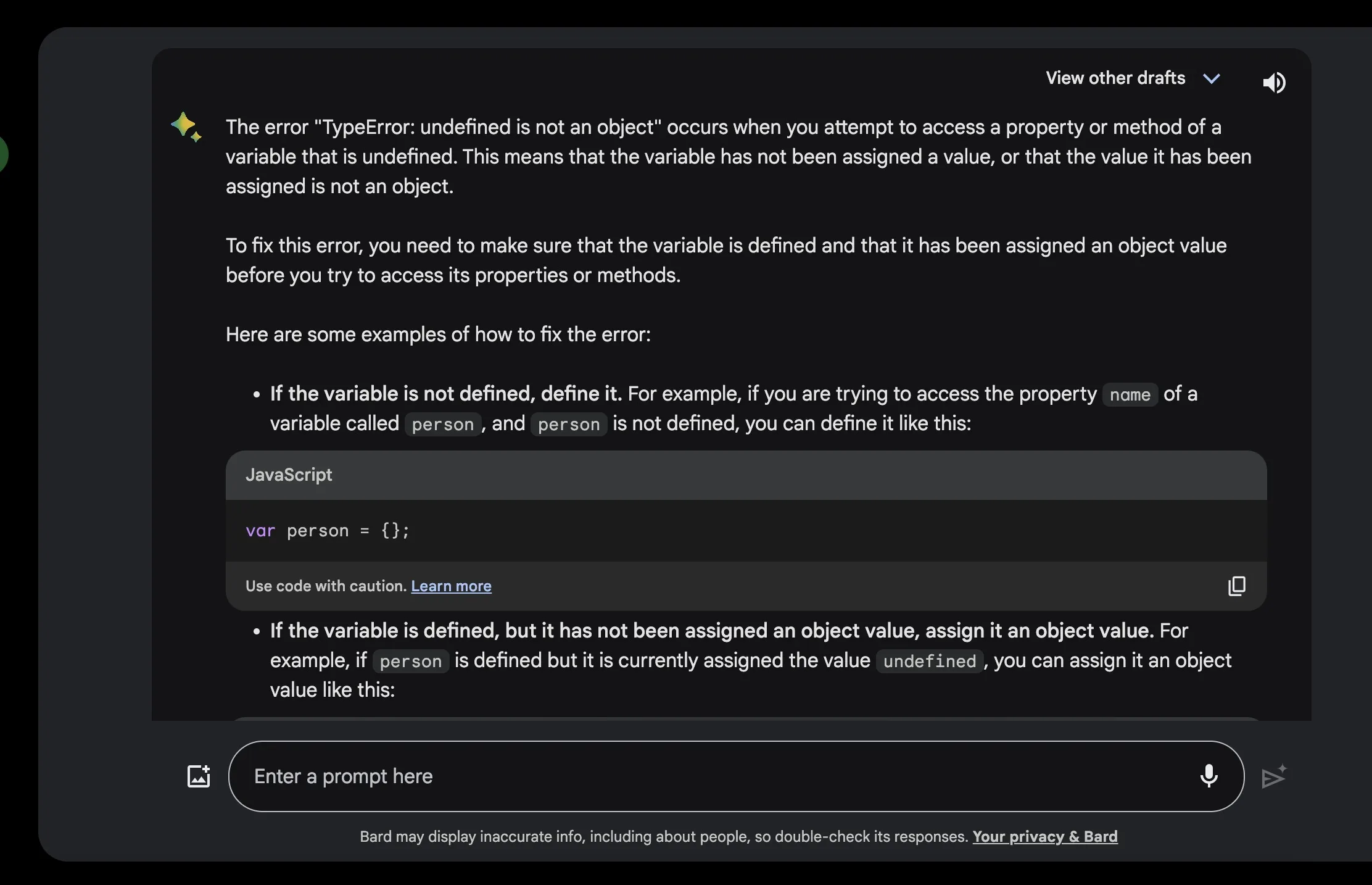Click the Bard sparkle logo icon

186,127
